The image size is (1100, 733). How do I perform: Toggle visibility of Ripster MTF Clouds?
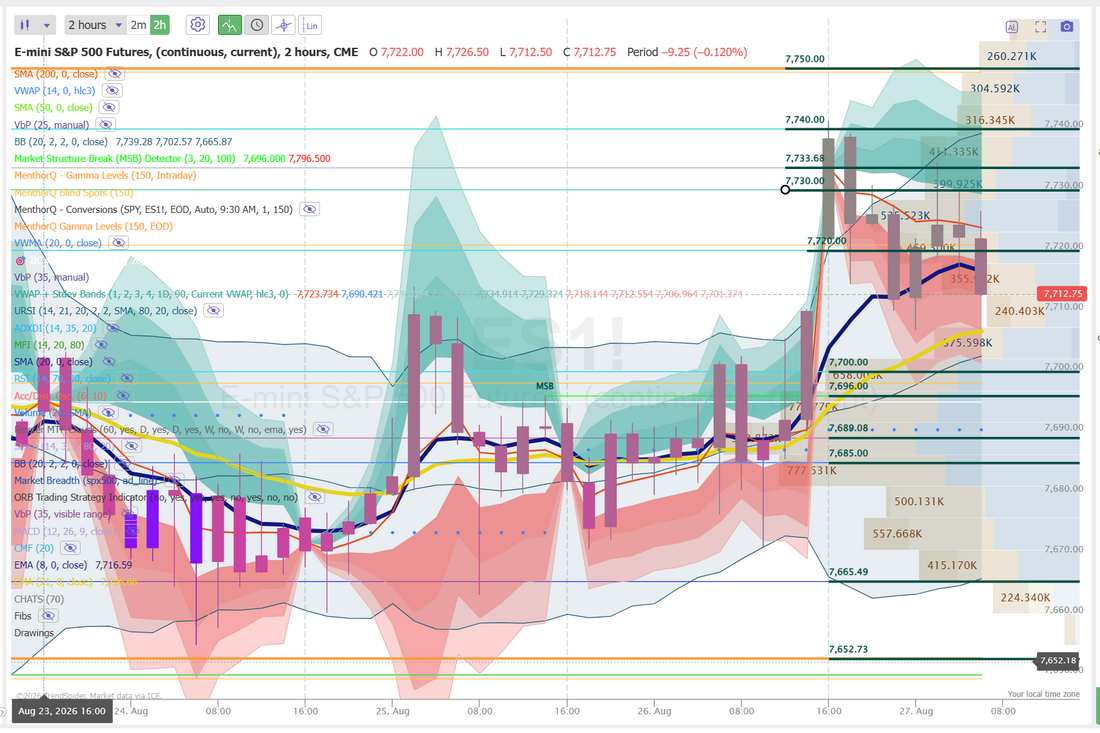pyautogui.click(x=323, y=429)
